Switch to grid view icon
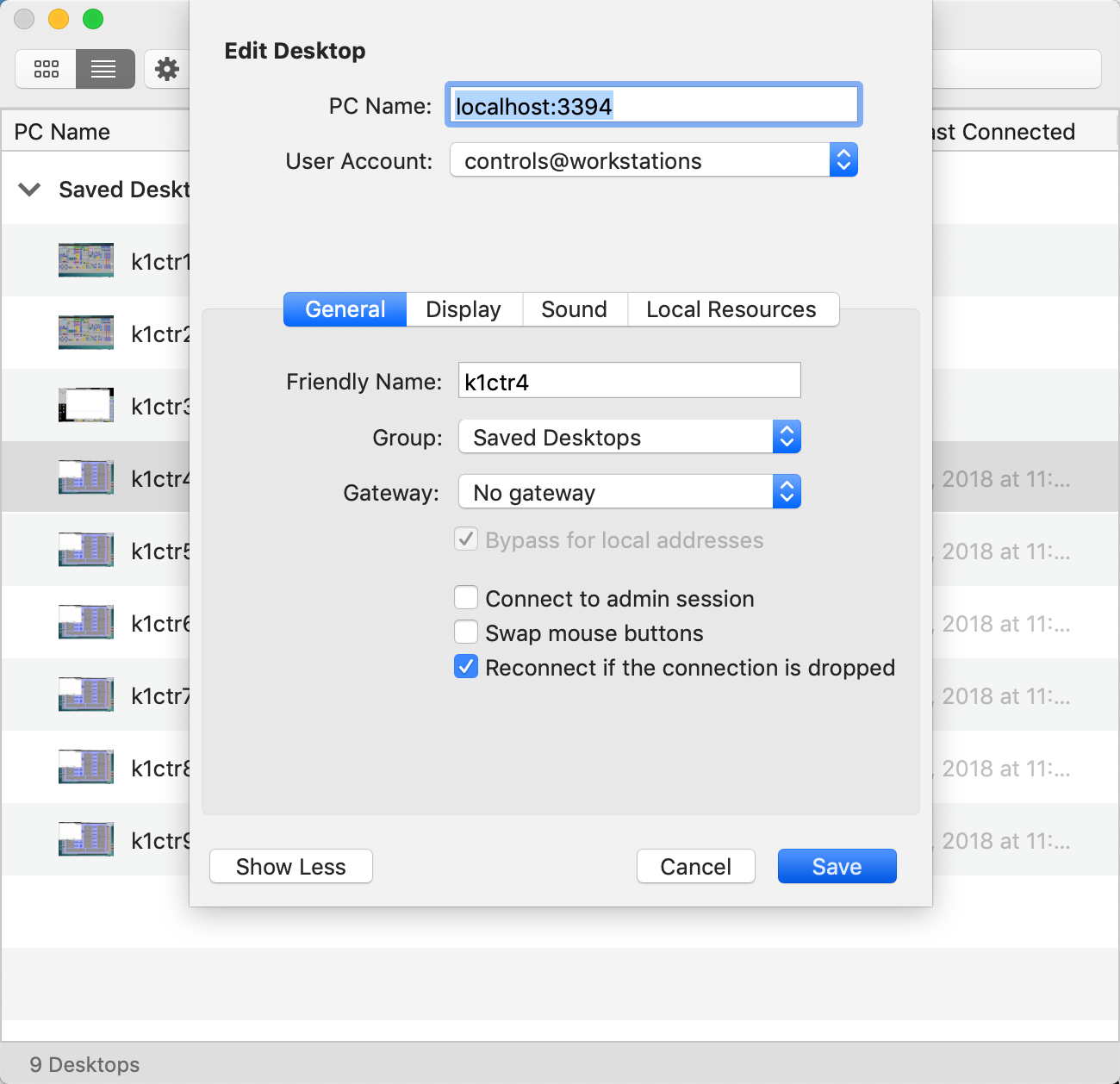Image resolution: width=1120 pixels, height=1084 pixels. click(47, 69)
